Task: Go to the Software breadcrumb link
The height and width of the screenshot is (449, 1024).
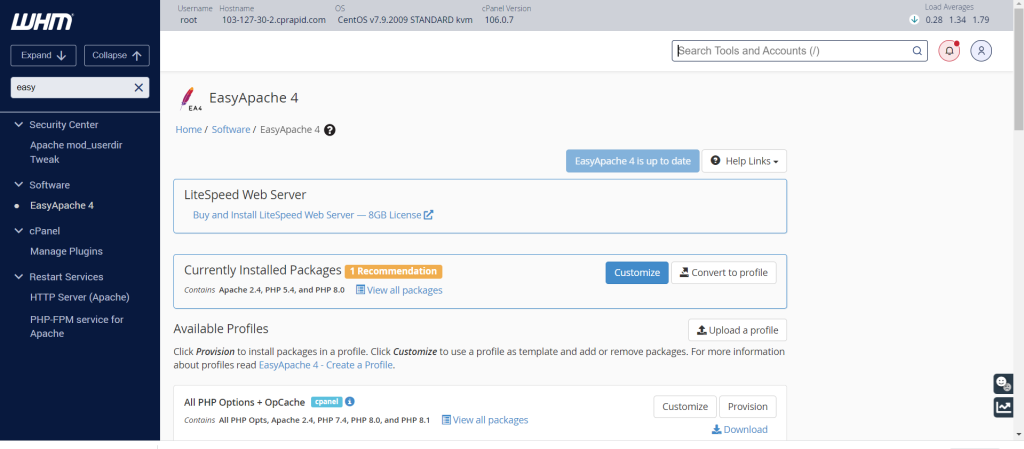Action: [x=231, y=130]
